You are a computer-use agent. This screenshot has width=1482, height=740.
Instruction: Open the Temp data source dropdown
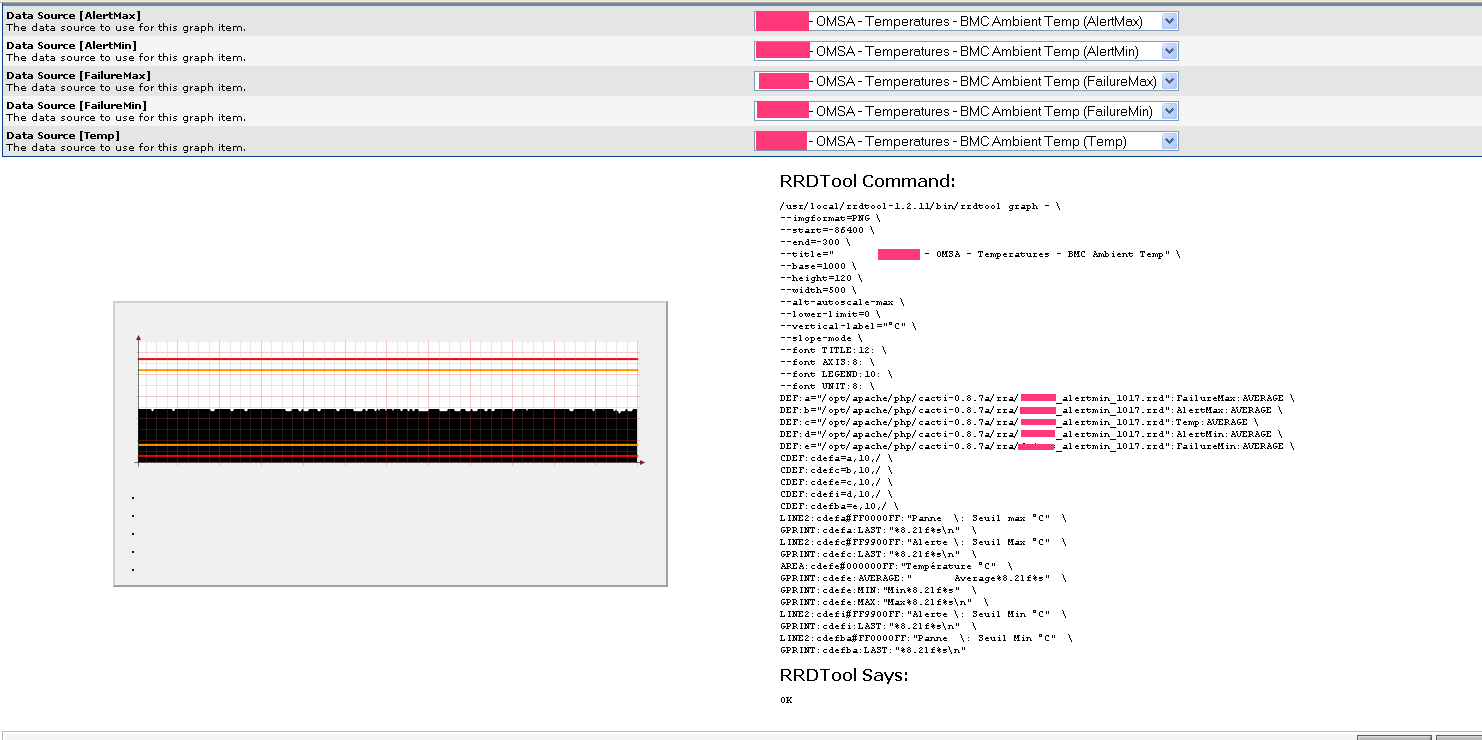(966, 141)
